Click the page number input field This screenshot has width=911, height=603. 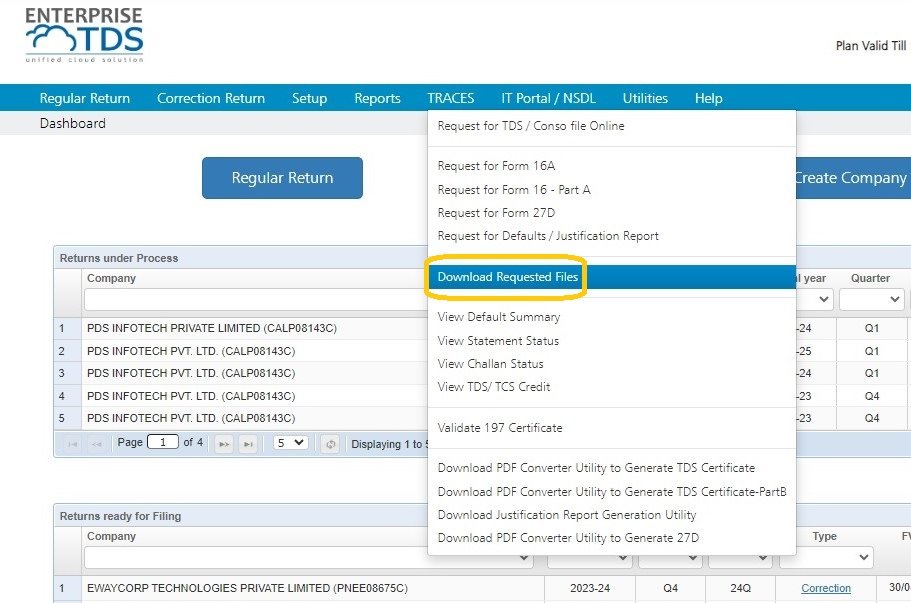[163, 442]
